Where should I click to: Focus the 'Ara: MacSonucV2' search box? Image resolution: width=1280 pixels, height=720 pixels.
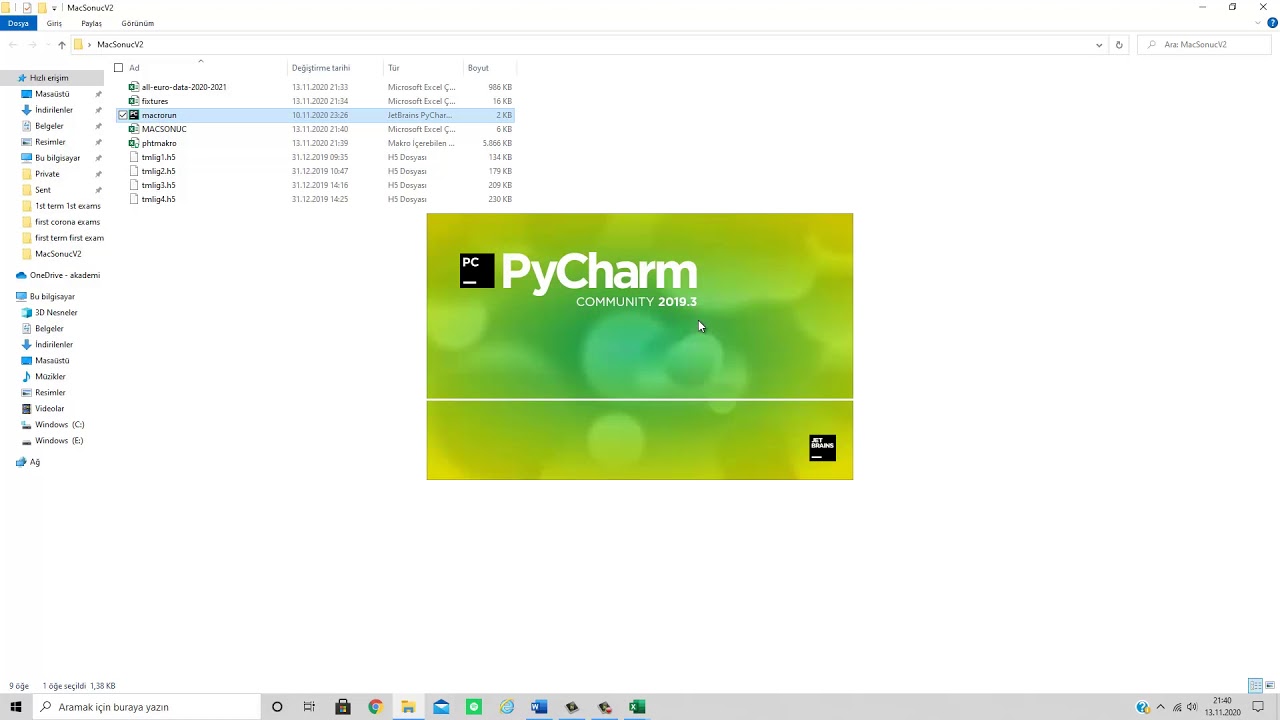(1206, 45)
